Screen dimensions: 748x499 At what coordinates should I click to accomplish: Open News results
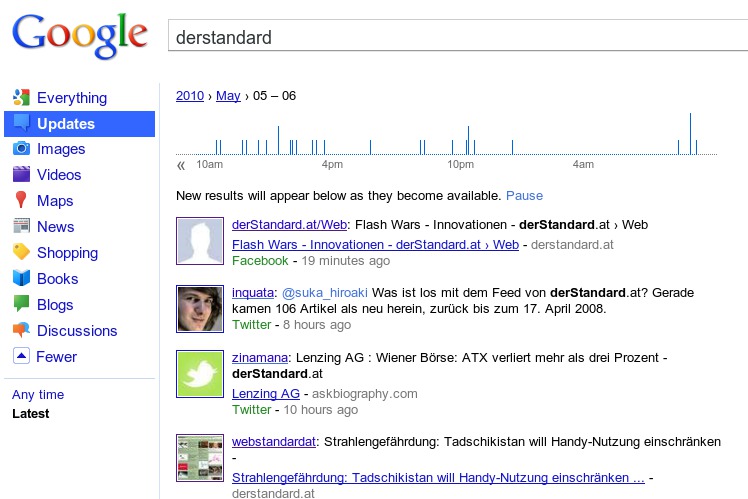coord(56,227)
